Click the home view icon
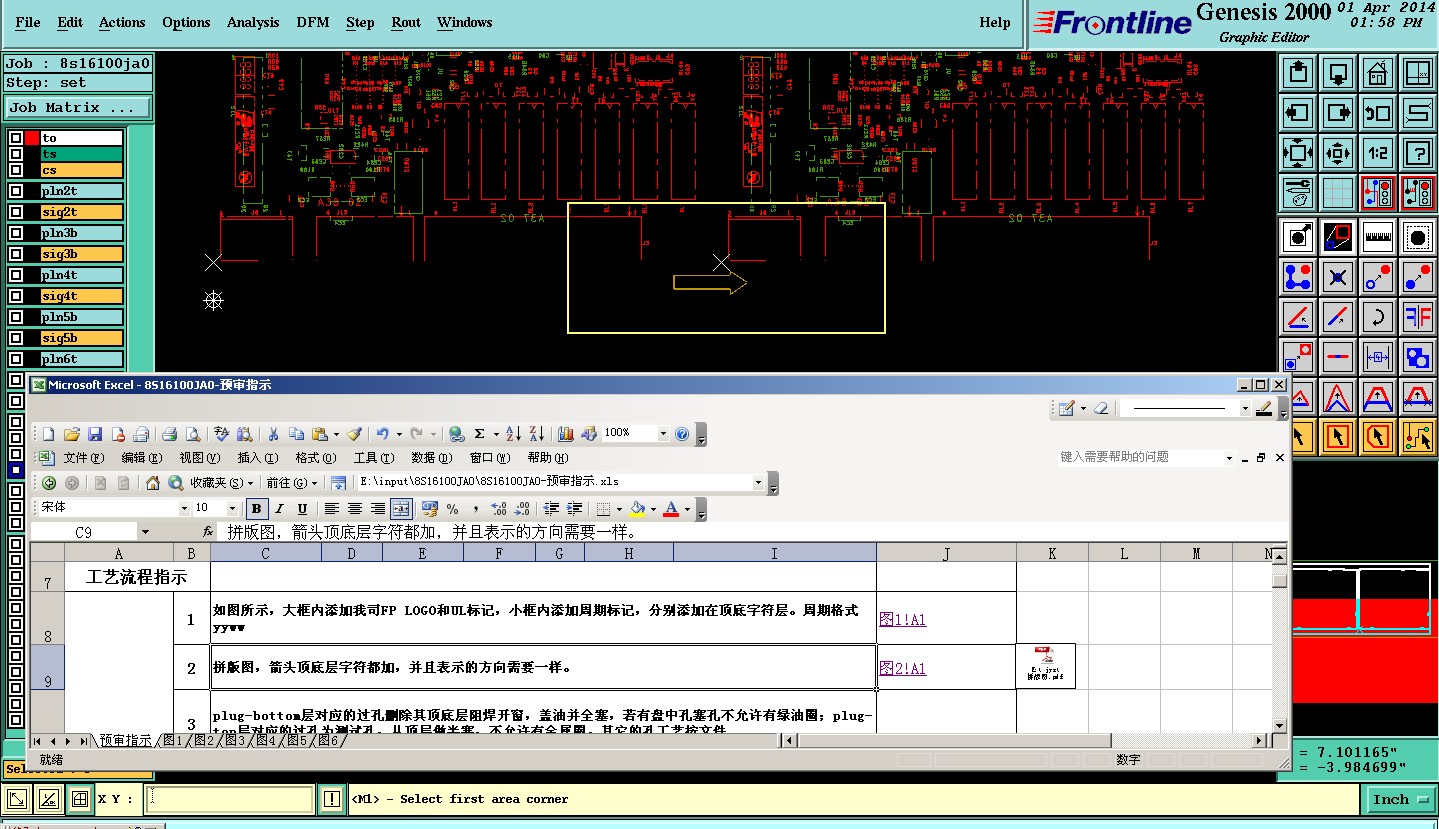1439x829 pixels. (x=1378, y=73)
